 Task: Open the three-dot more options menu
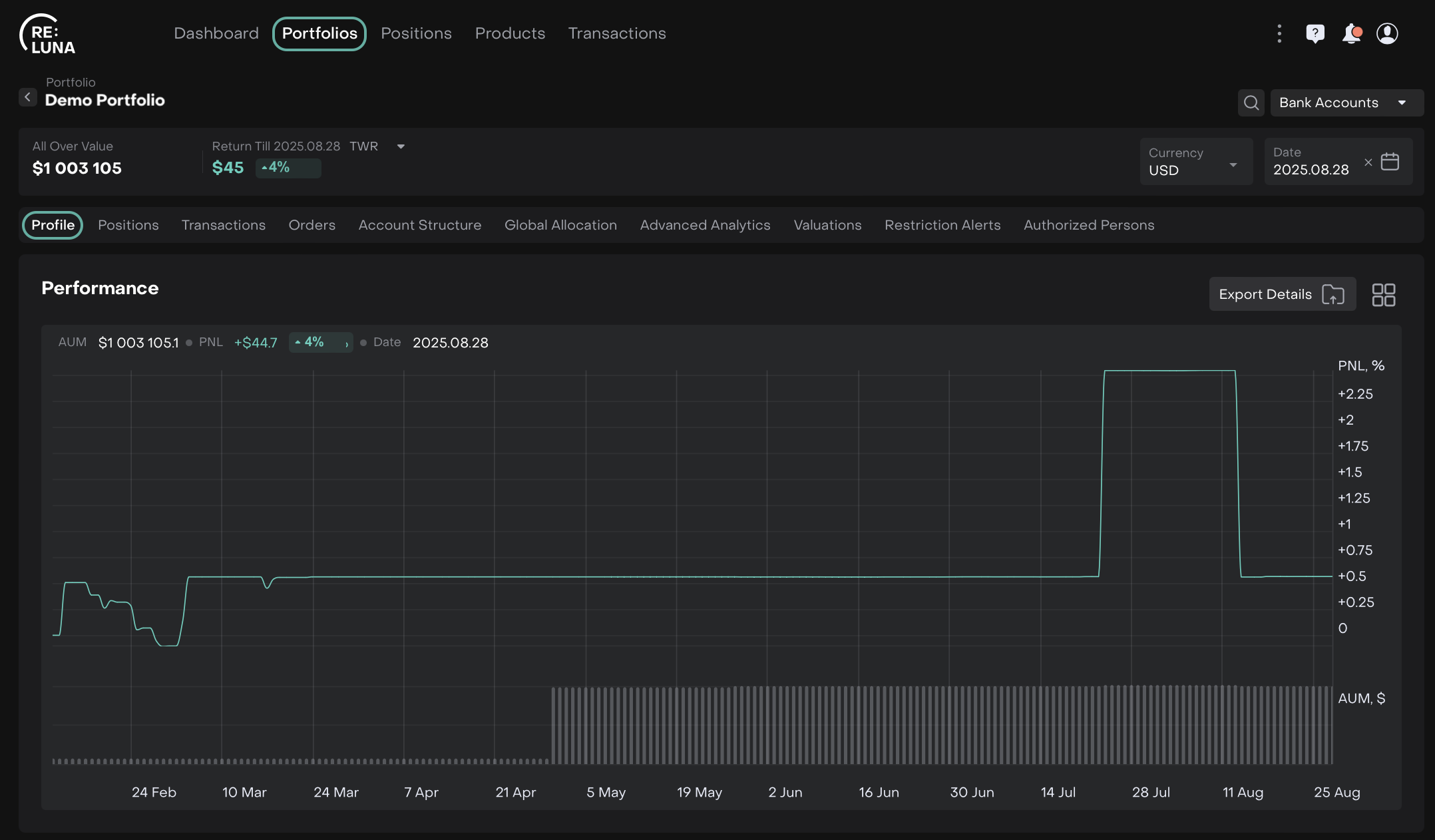(x=1279, y=33)
